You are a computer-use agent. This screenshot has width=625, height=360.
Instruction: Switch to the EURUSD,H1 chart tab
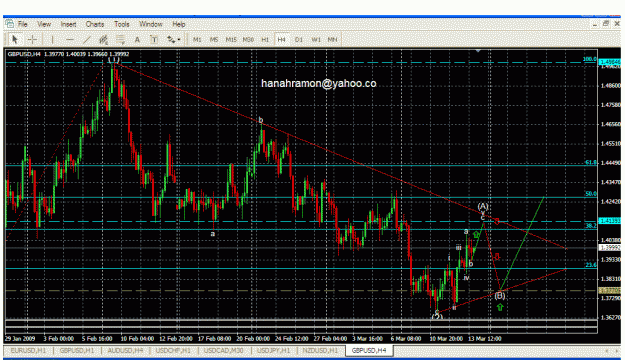coord(28,350)
